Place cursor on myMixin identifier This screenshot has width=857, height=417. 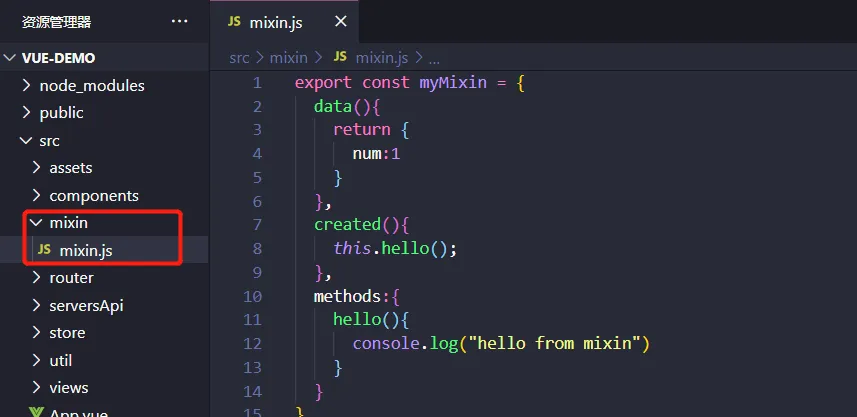pyautogui.click(x=453, y=83)
